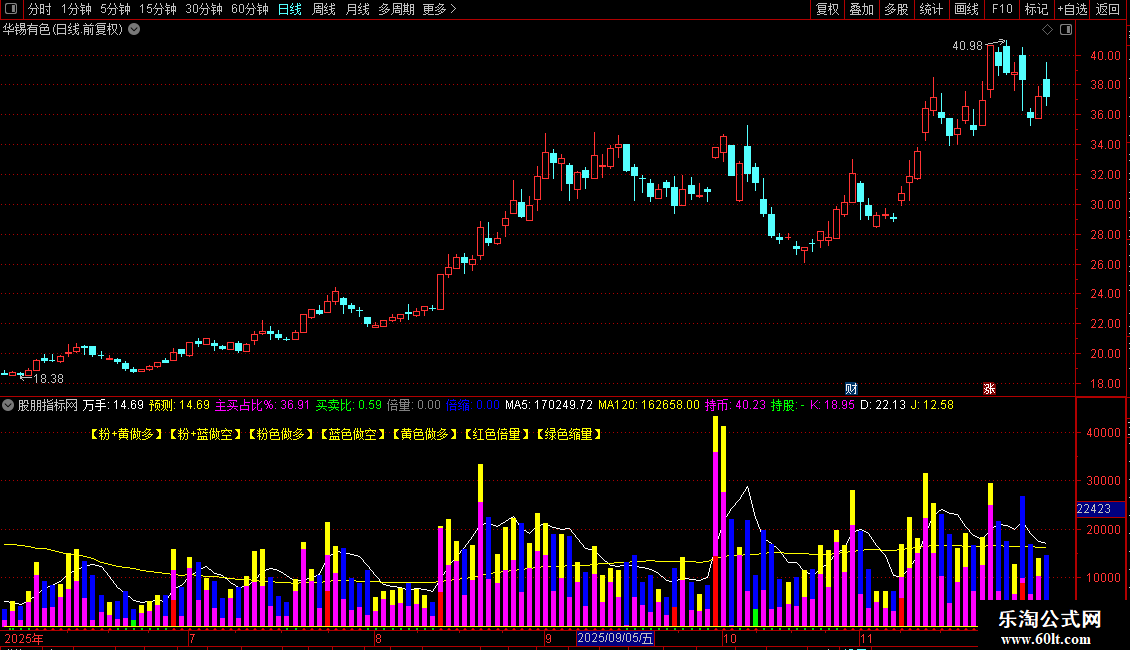Click the 30.00 price axis label
Screen dimensions: 1130x650
click(1105, 205)
